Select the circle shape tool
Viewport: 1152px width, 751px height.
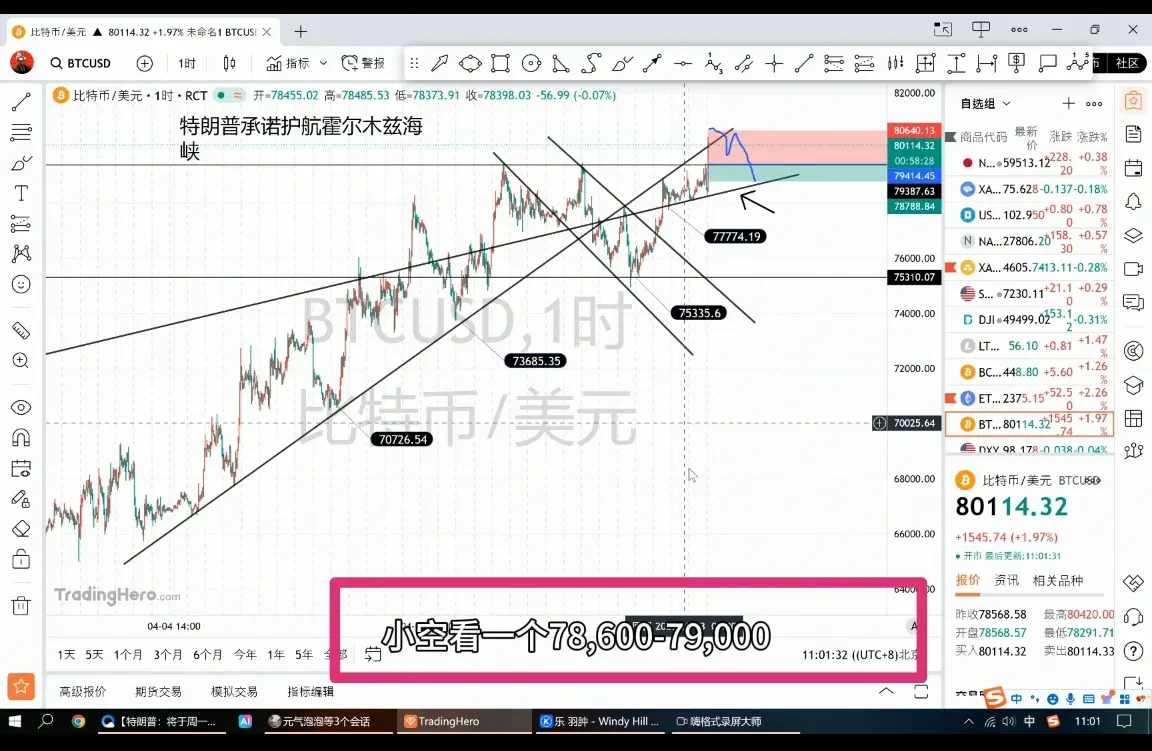pos(531,63)
